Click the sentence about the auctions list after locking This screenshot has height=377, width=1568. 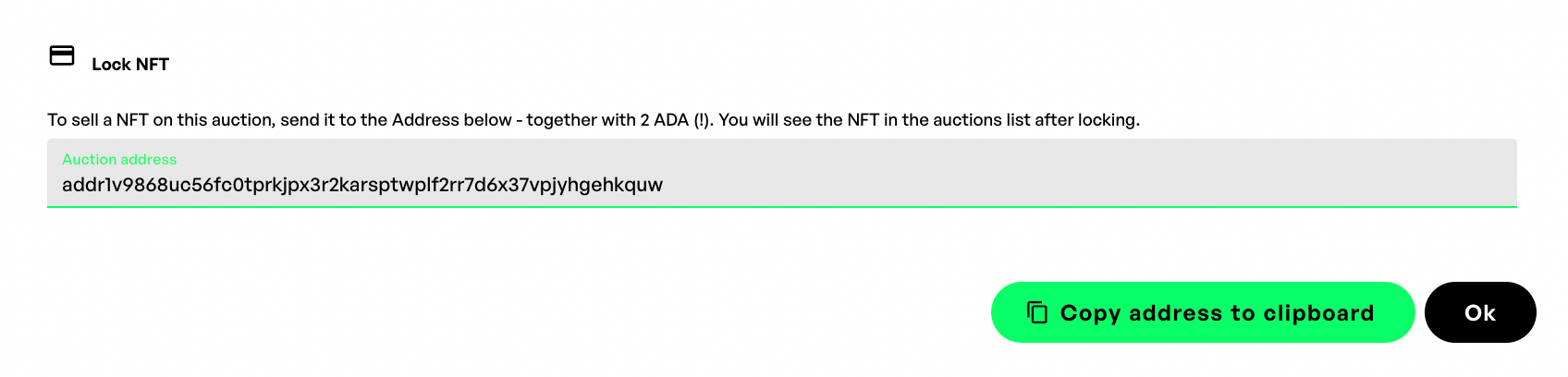(x=929, y=120)
